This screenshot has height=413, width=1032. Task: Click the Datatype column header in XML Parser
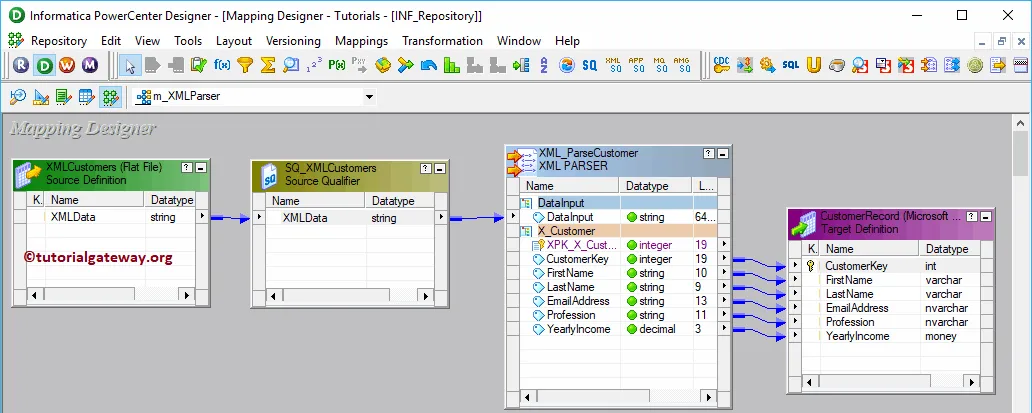tap(656, 186)
